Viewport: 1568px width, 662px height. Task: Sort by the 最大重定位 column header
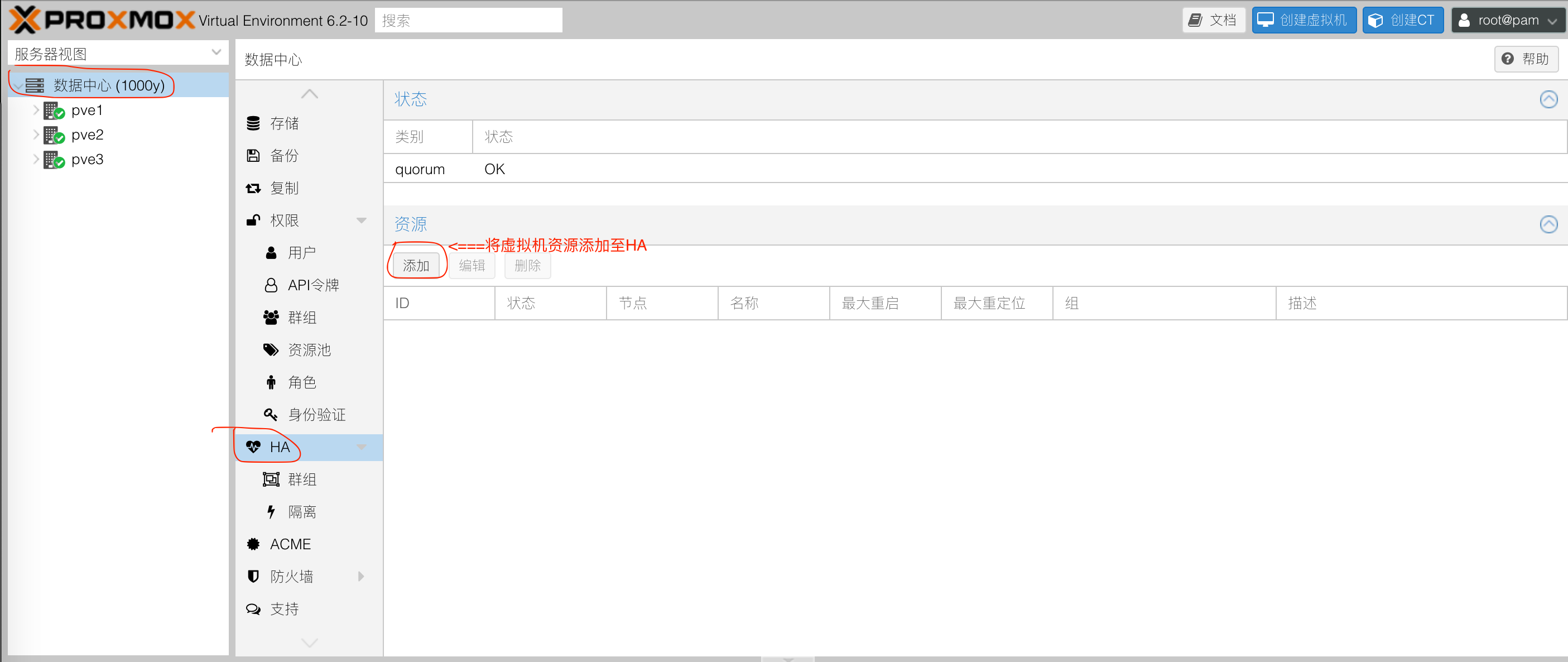997,303
